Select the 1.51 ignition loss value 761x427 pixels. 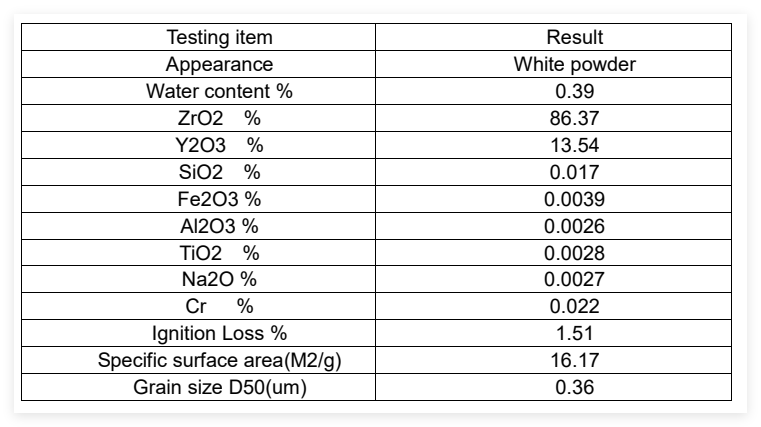(x=574, y=334)
